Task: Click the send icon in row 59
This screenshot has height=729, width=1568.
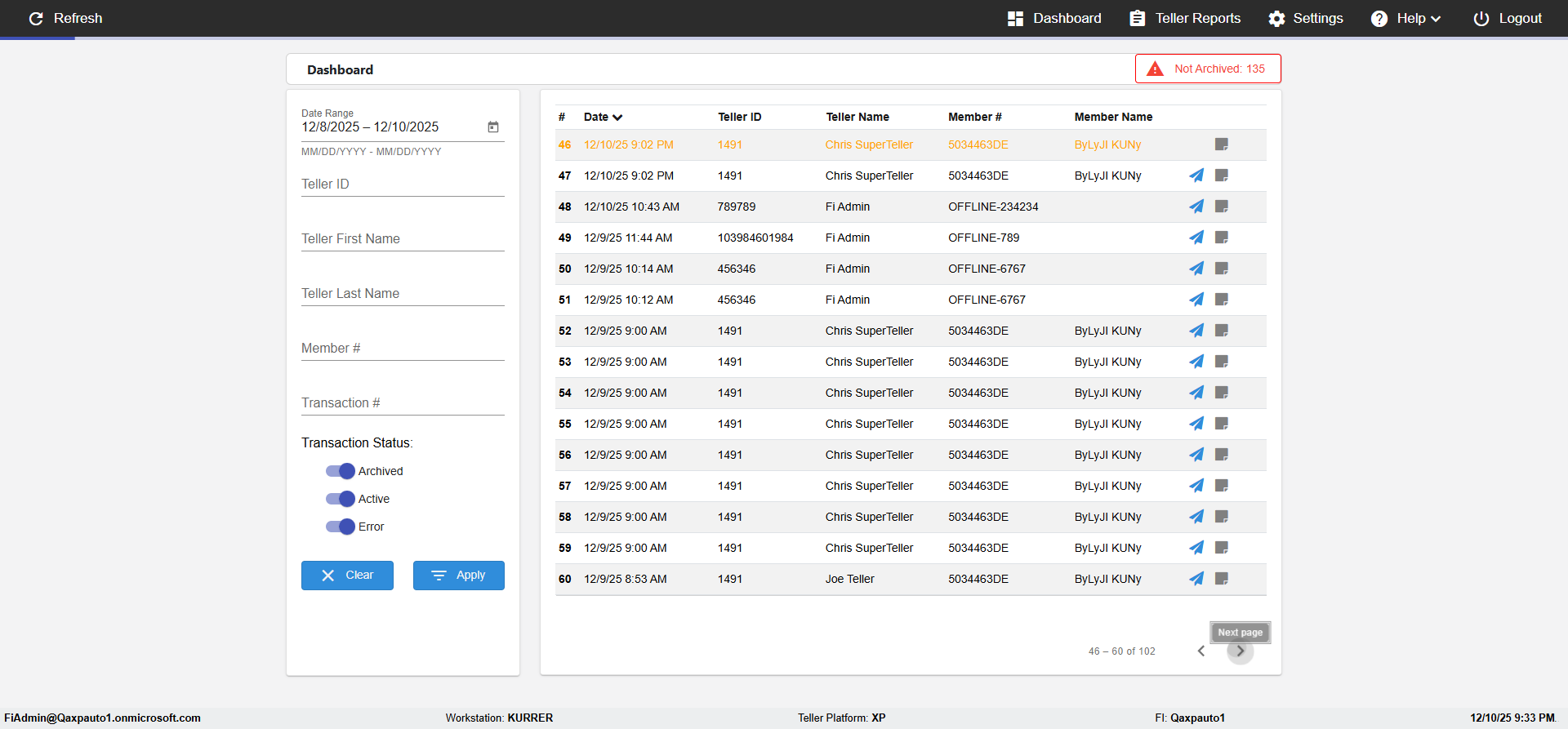Action: click(x=1196, y=548)
